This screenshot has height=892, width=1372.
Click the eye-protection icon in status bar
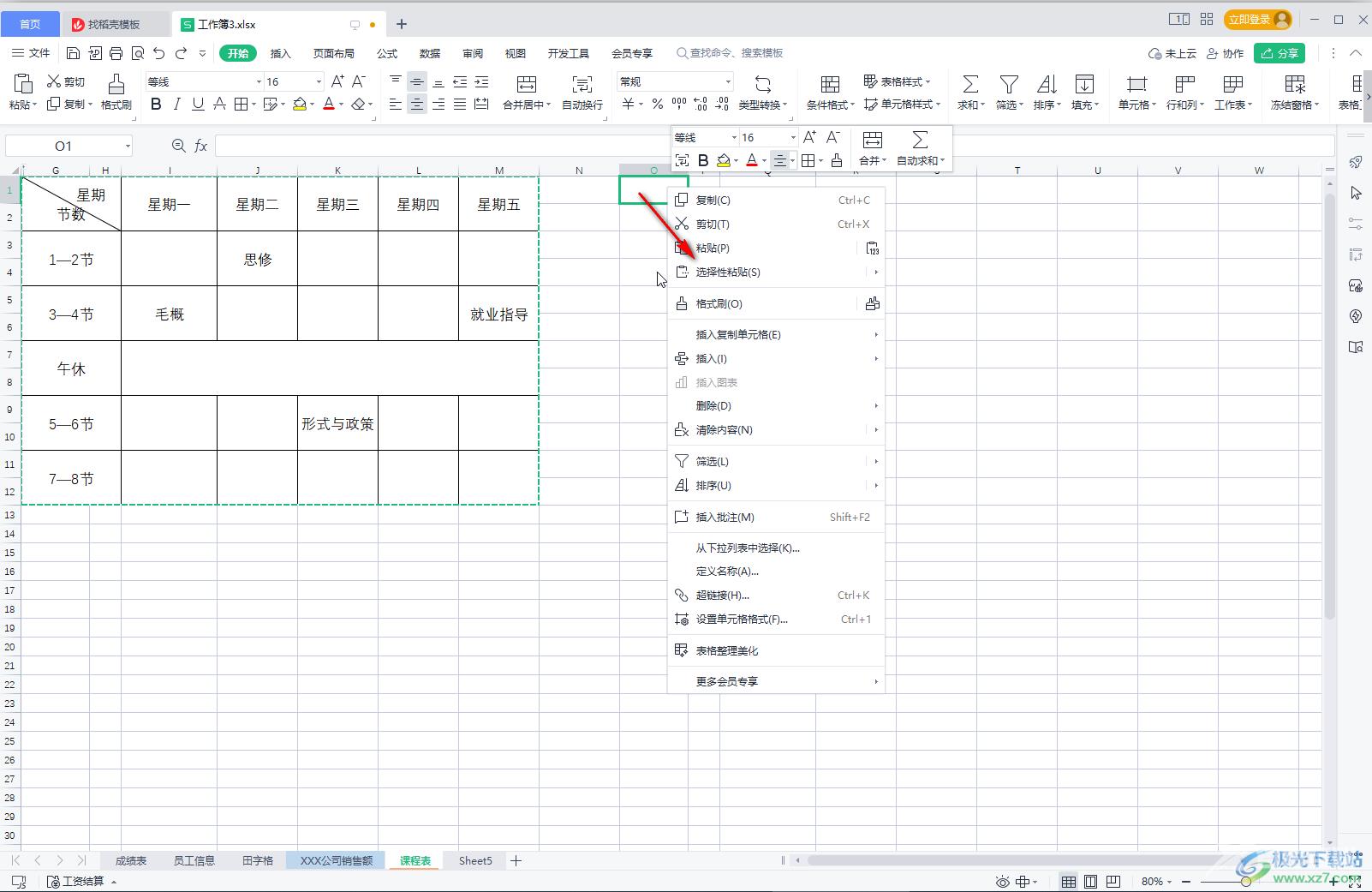(x=1002, y=881)
